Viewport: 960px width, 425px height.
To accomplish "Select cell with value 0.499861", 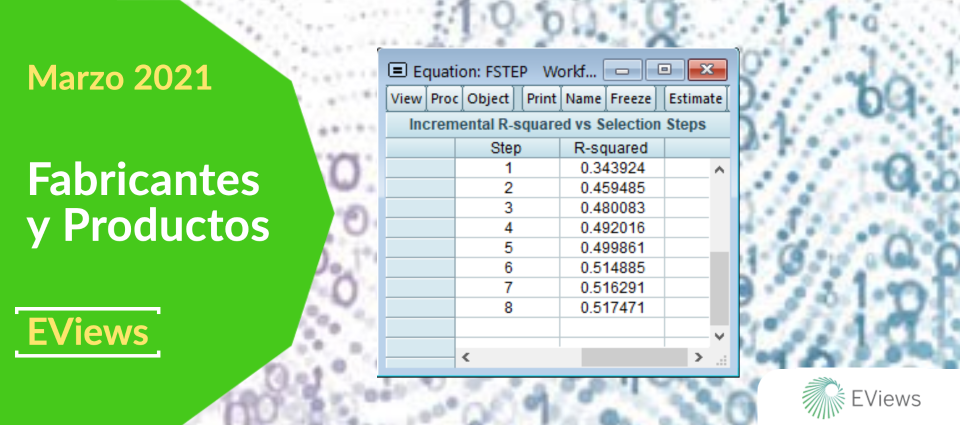I will click(612, 247).
